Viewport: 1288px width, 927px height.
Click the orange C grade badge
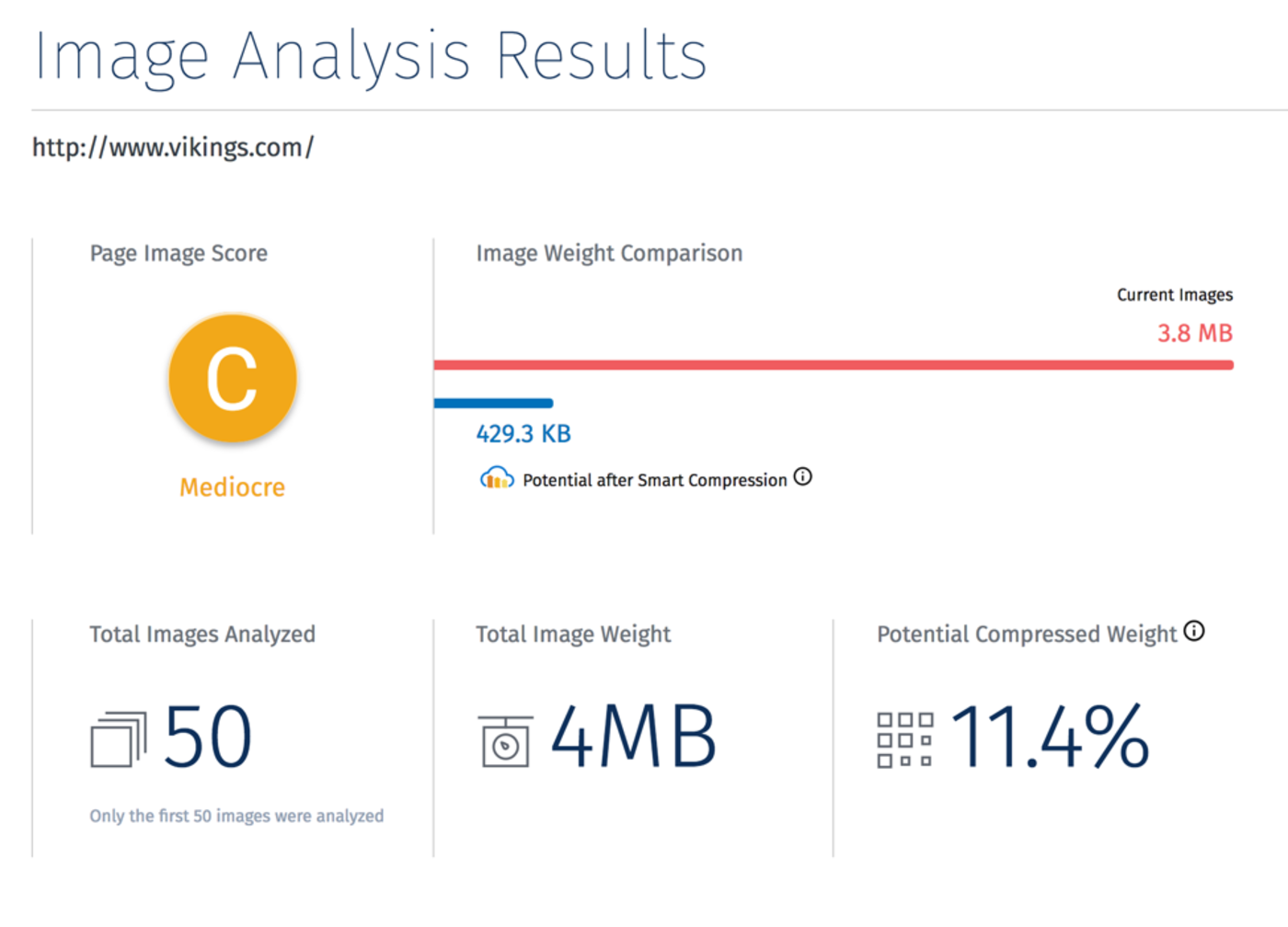[233, 378]
